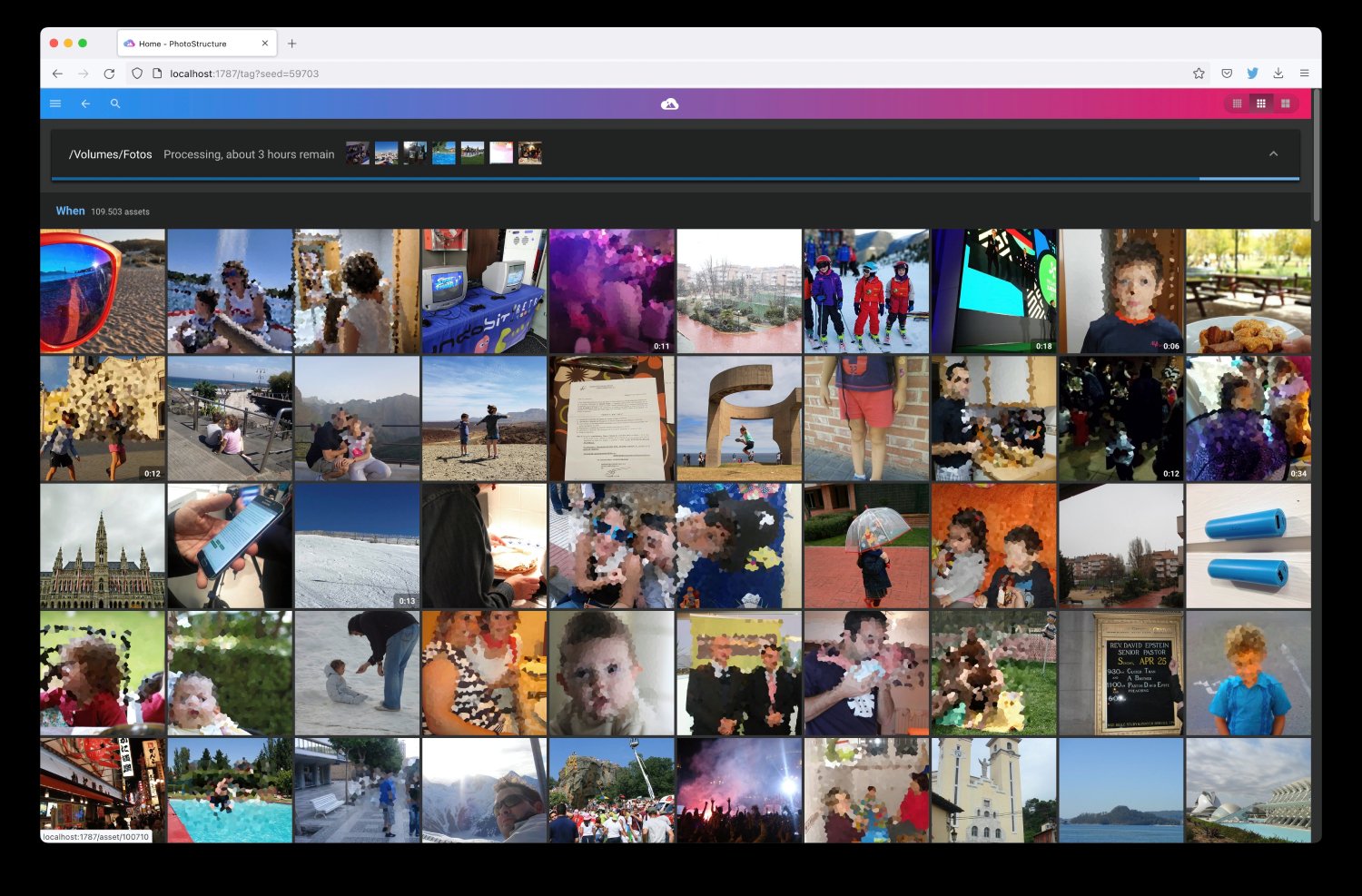Image resolution: width=1362 pixels, height=896 pixels.
Task: Bookmark page with the star icon
Action: coord(1199,74)
